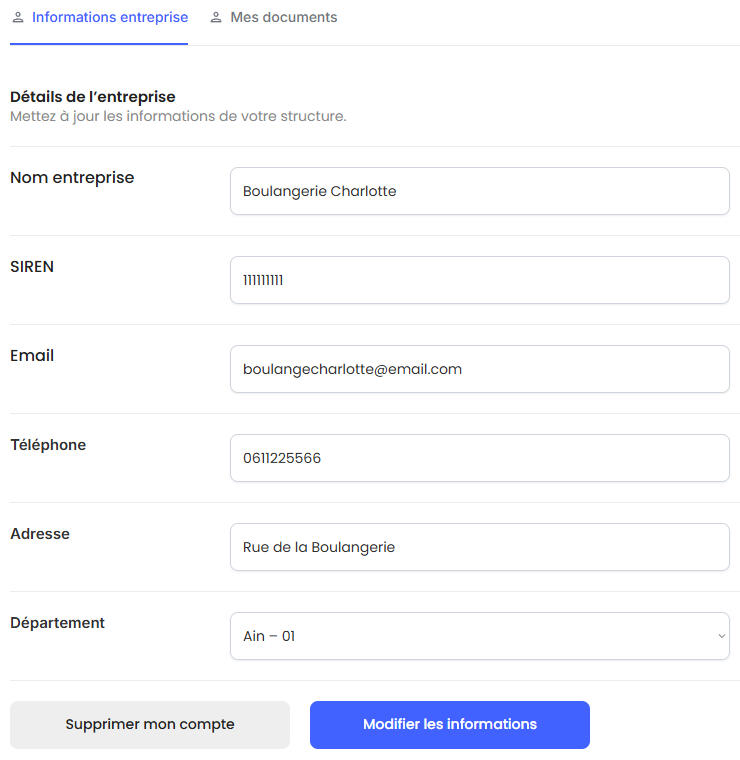Screen dimensions: 740x760
Task: Focus the Email field with boulangecharlotte@email.com
Action: coord(479,369)
